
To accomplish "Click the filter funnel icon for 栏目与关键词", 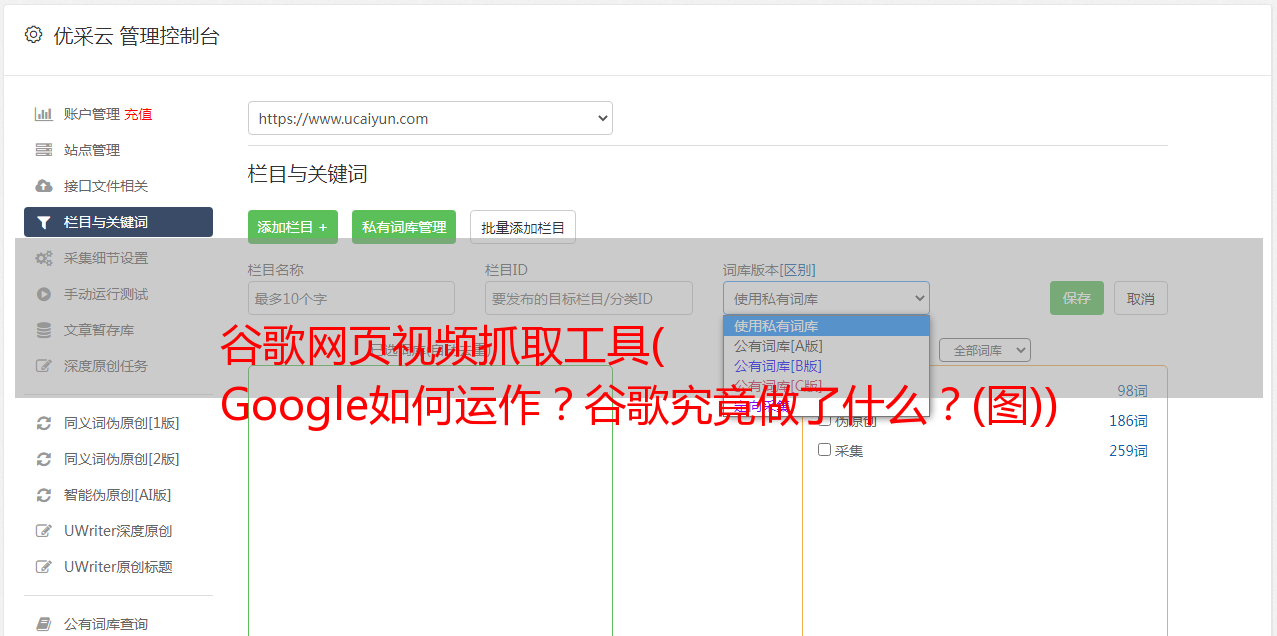I will [x=44, y=222].
